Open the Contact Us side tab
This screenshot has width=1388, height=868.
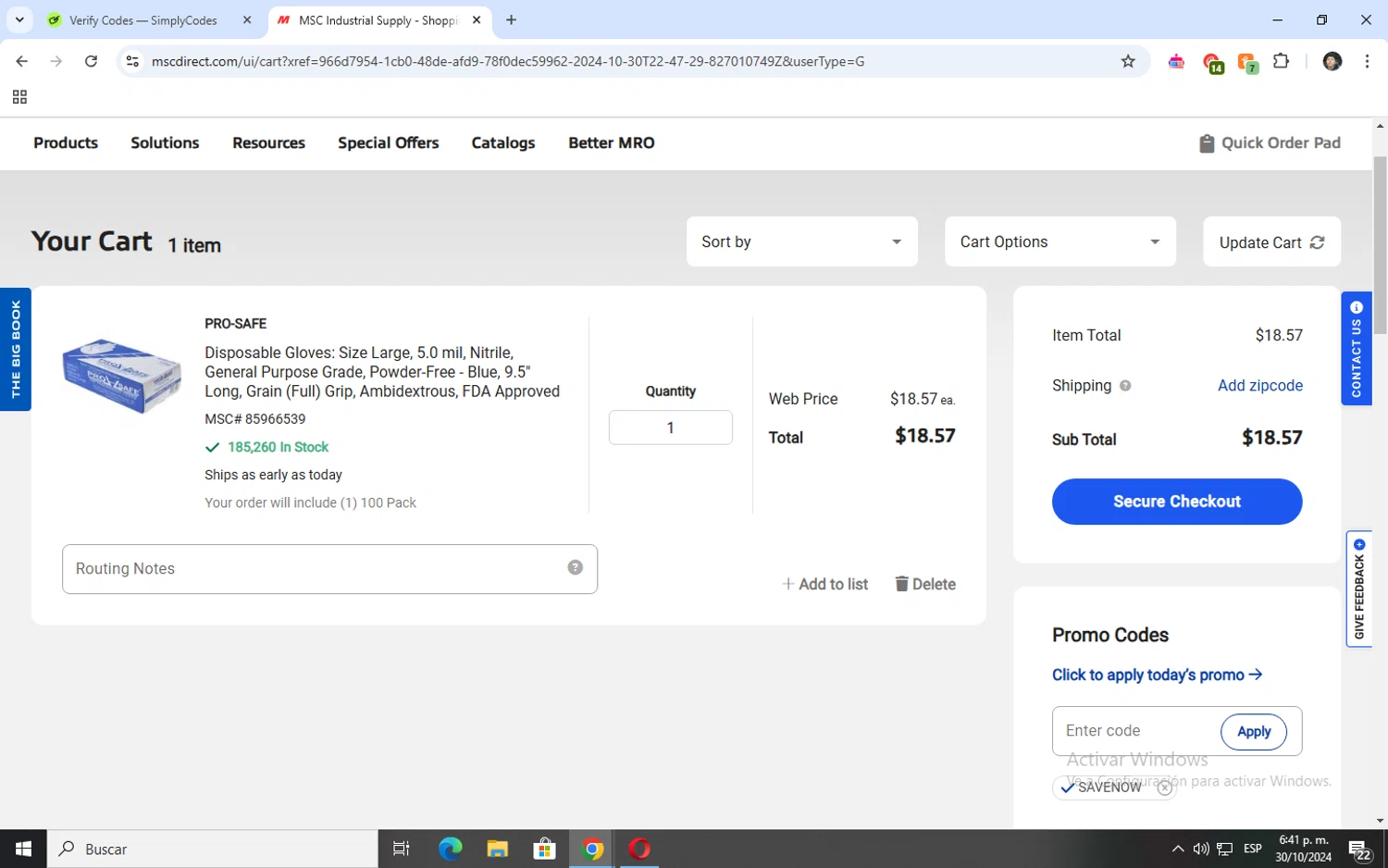(1356, 348)
